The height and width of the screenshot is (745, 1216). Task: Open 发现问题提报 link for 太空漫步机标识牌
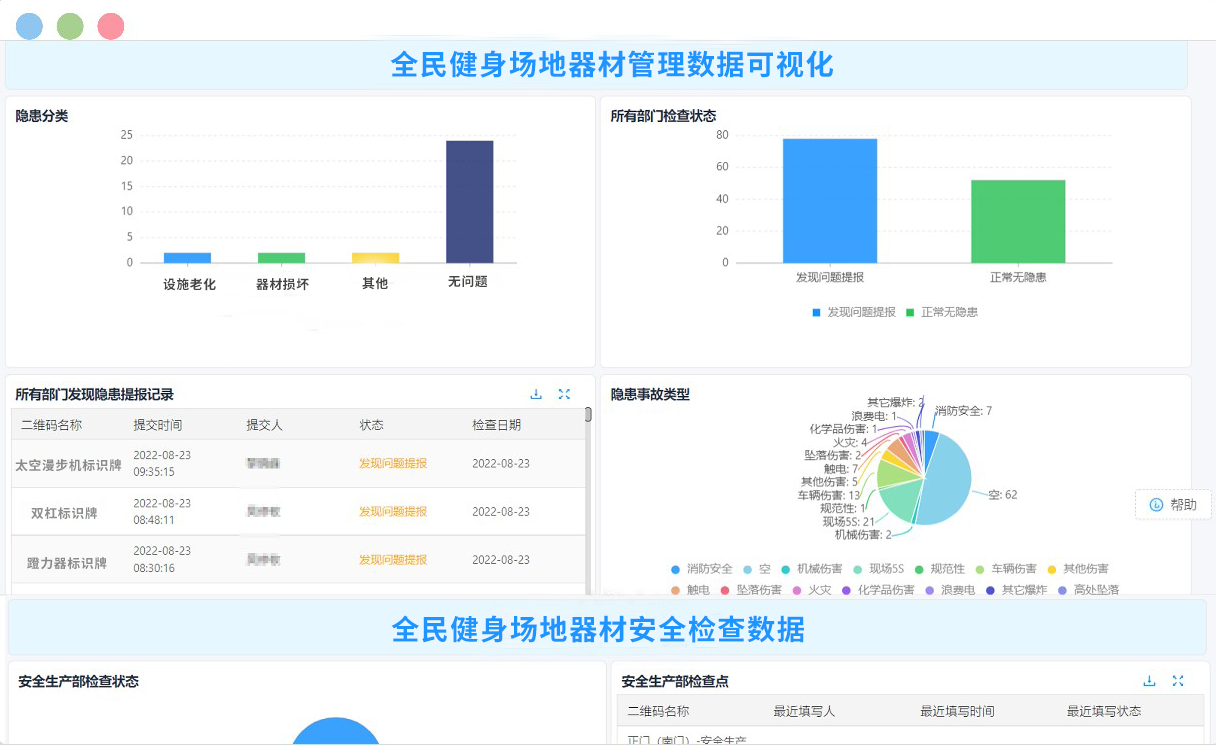(392, 464)
